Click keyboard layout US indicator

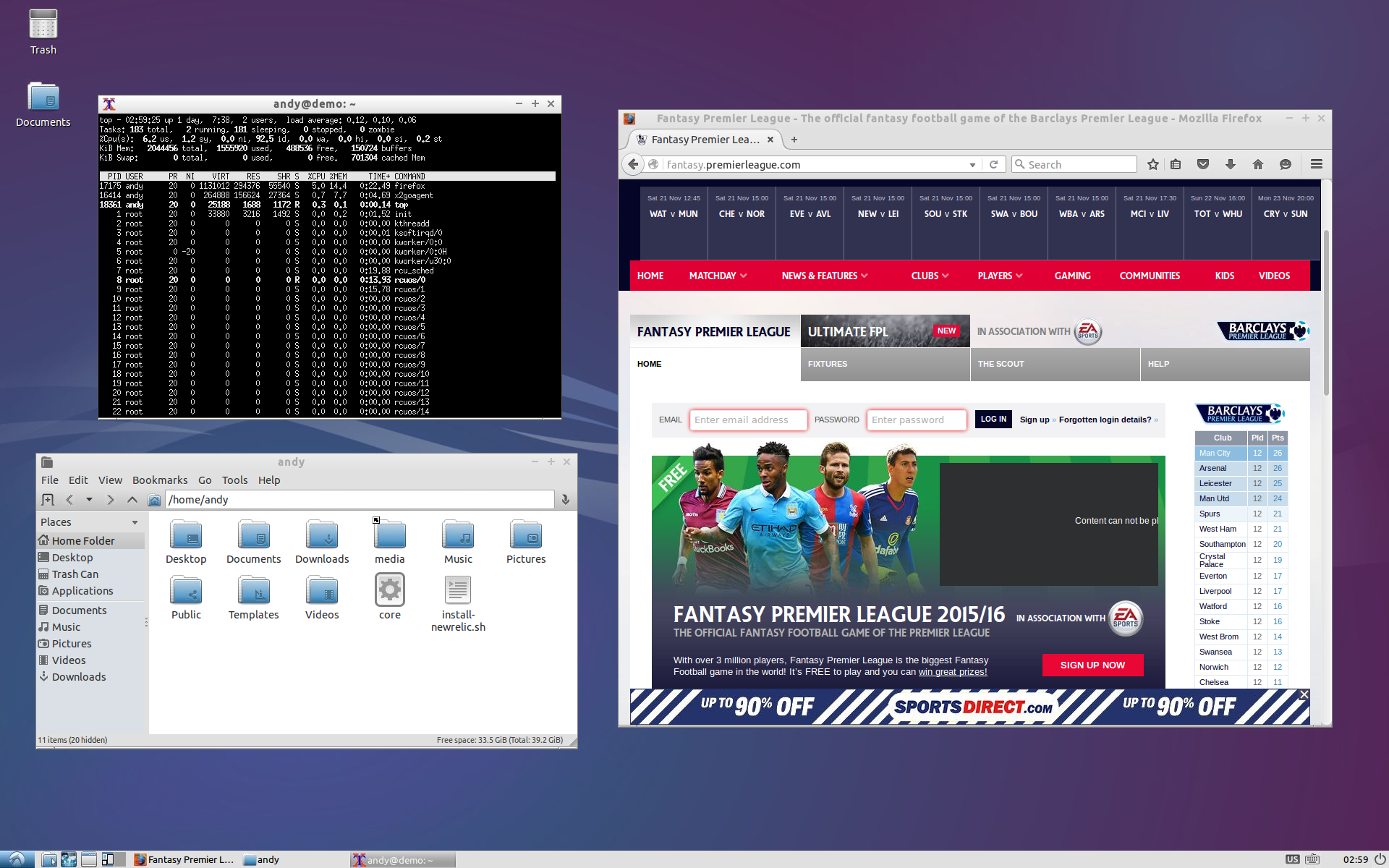click(1292, 859)
